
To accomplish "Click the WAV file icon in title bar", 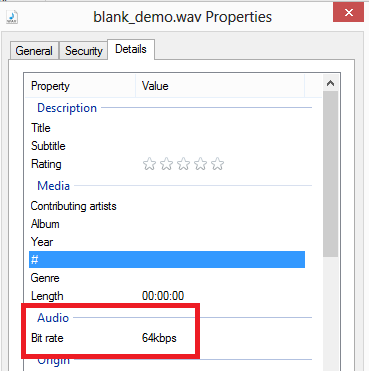I will (x=12, y=17).
